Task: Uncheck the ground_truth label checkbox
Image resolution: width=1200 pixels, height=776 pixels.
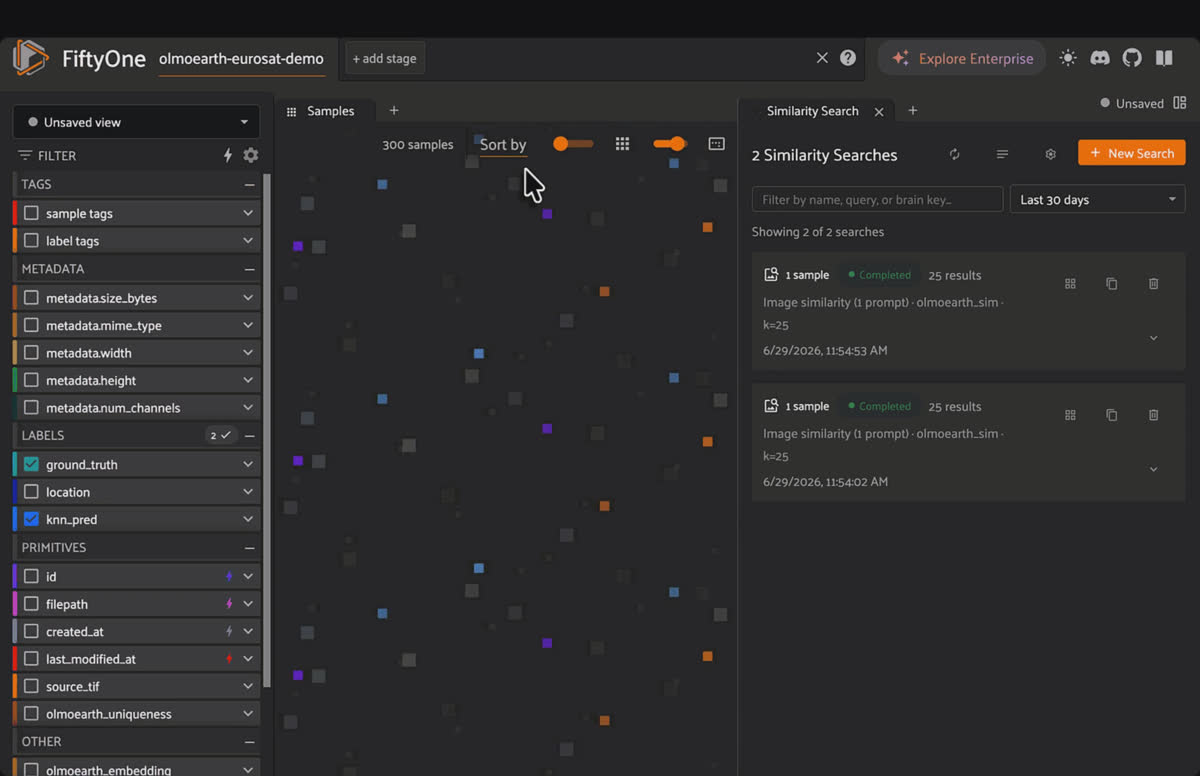Action: (31, 465)
